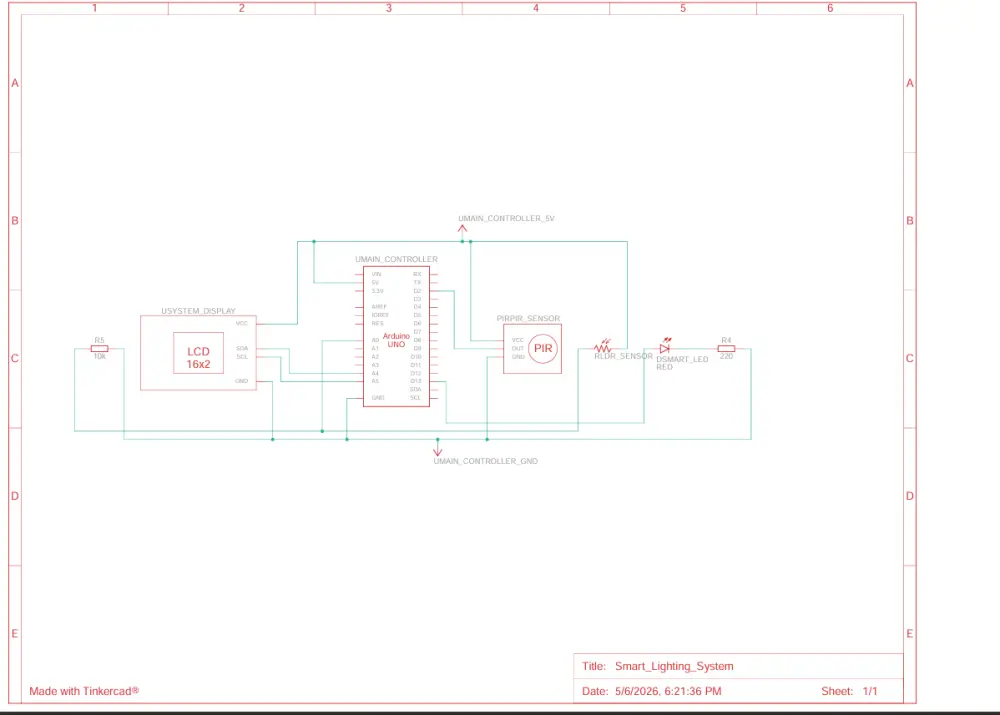Click the SCL pin on LCD display

(x=242, y=357)
